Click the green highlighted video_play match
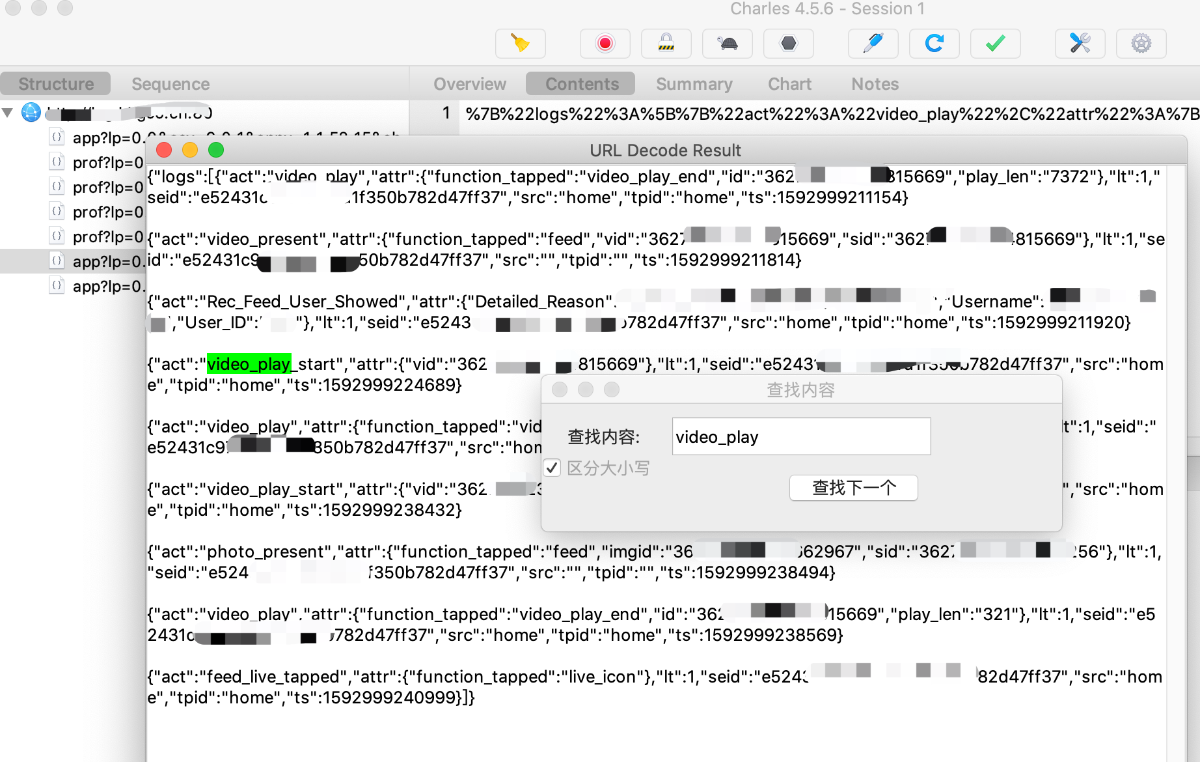This screenshot has height=762, width=1200. click(x=249, y=364)
